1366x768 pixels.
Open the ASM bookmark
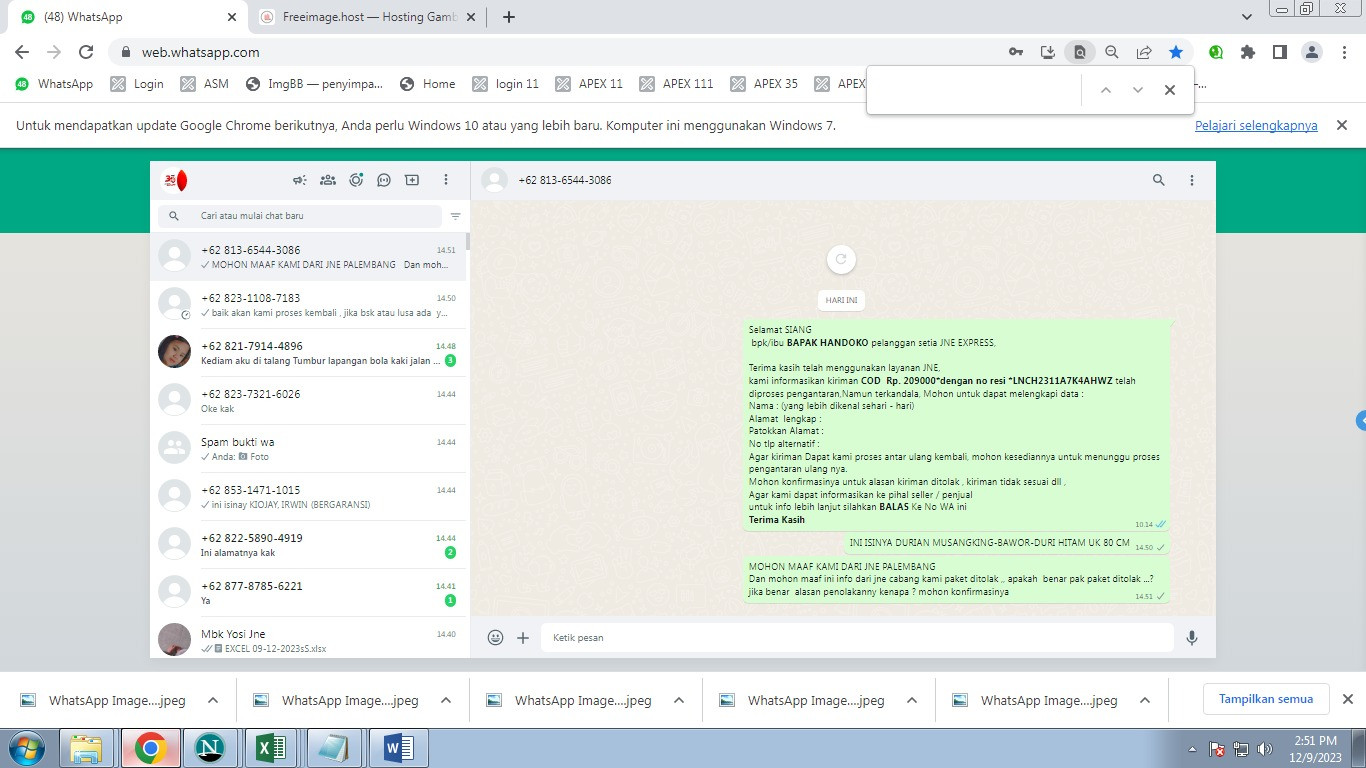pyautogui.click(x=205, y=84)
